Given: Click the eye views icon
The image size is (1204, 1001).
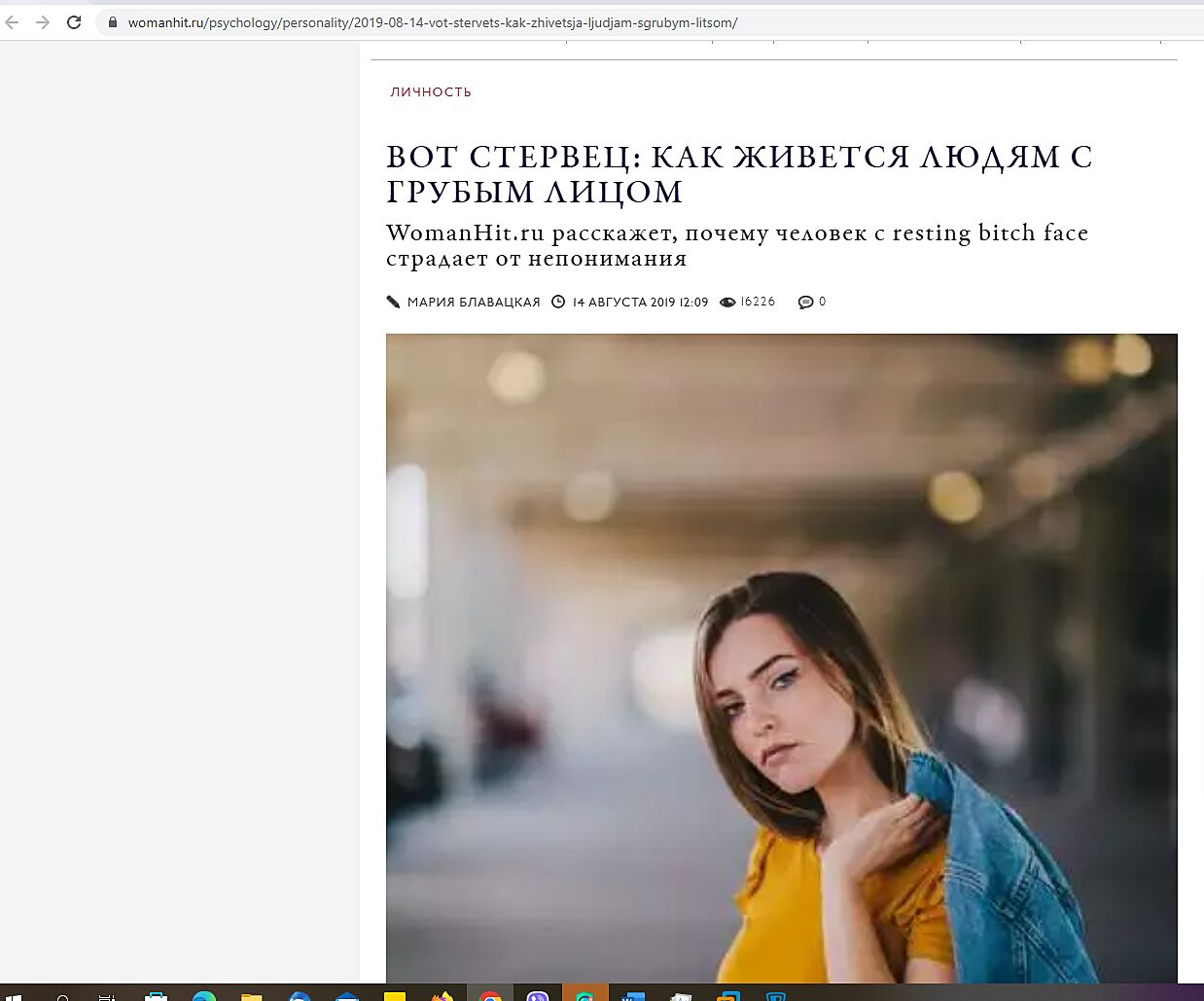Looking at the screenshot, I should tap(727, 302).
